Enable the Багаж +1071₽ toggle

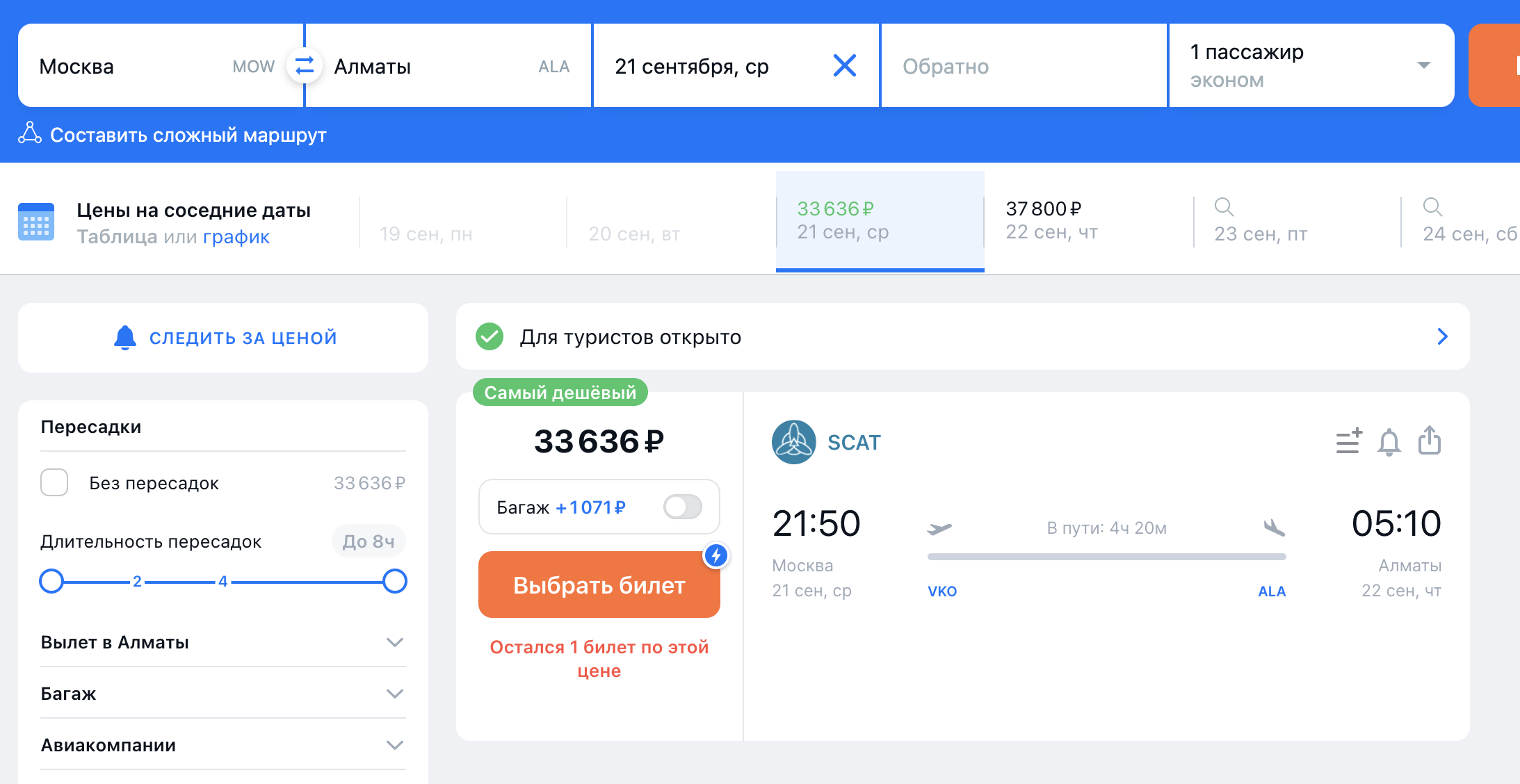682,507
